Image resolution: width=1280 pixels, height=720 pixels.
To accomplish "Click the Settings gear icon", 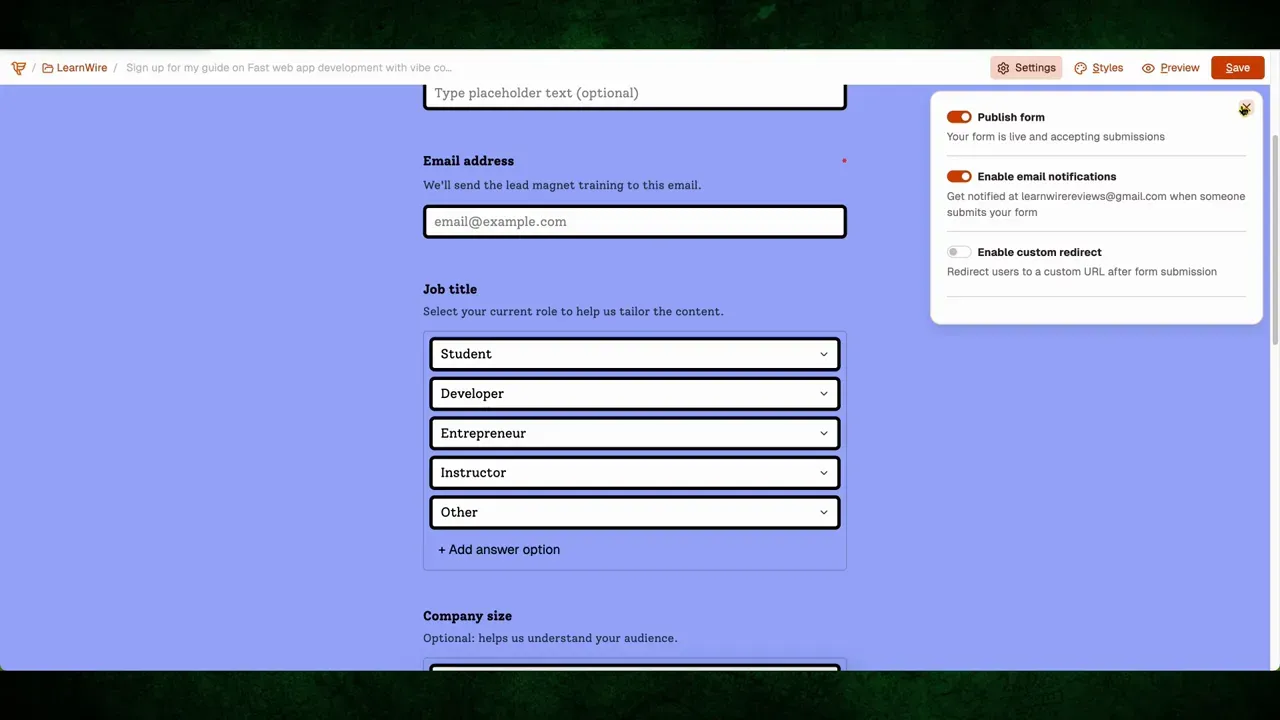I will tap(1004, 67).
